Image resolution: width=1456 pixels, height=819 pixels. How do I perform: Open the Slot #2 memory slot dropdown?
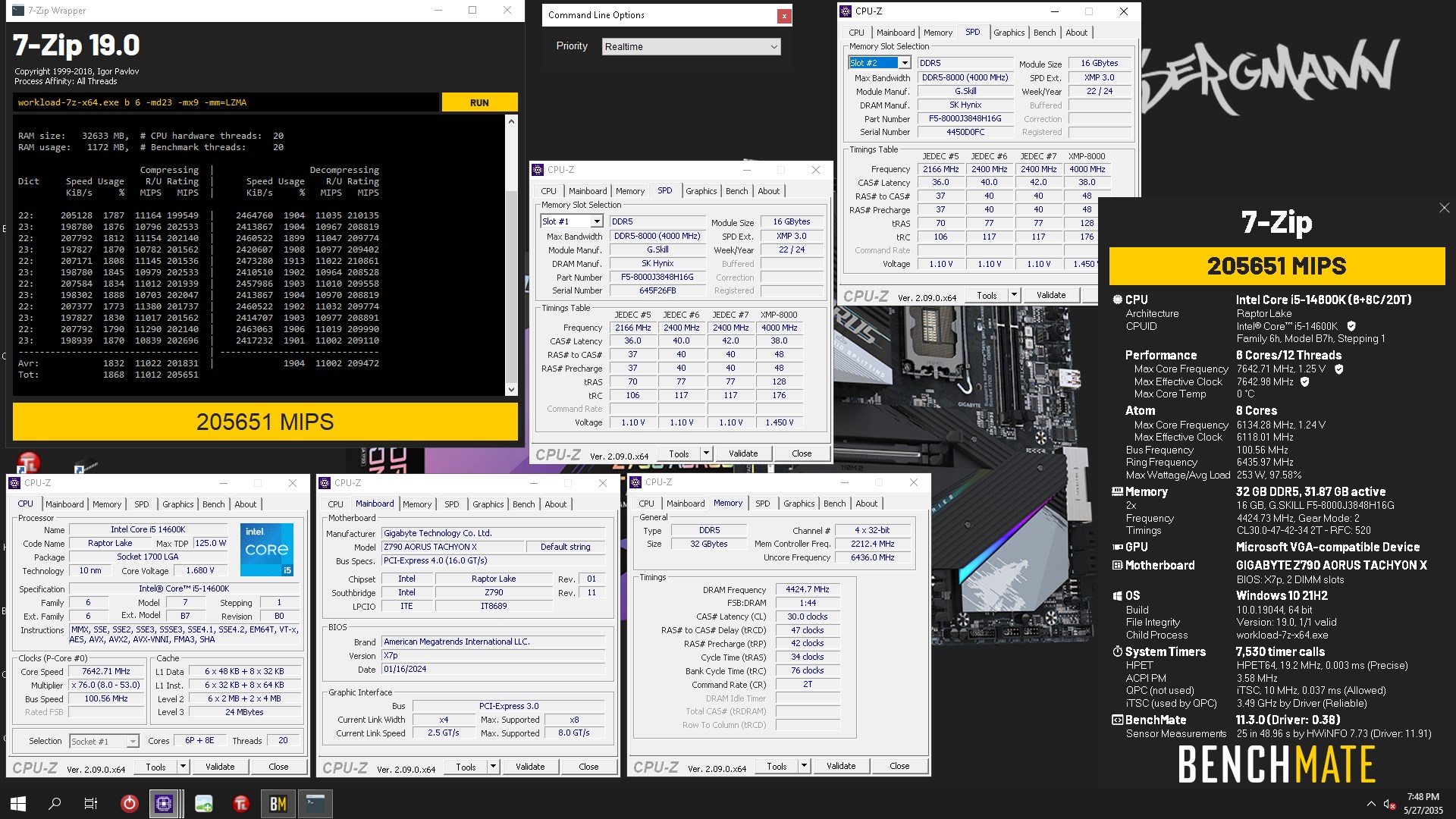click(x=905, y=63)
